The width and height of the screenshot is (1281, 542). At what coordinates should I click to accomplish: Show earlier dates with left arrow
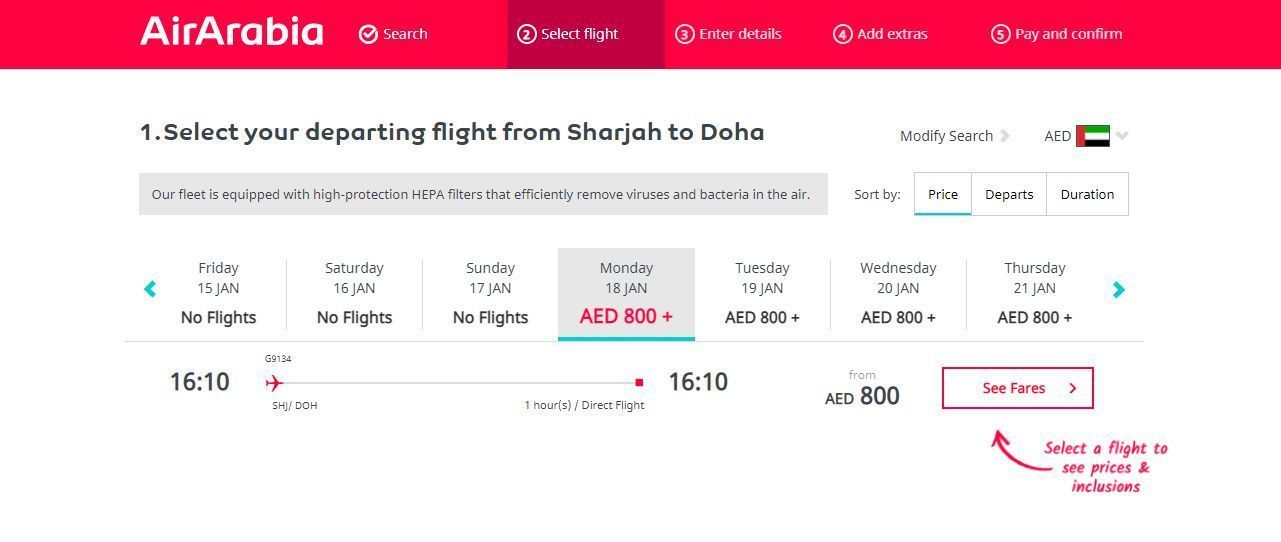150,290
